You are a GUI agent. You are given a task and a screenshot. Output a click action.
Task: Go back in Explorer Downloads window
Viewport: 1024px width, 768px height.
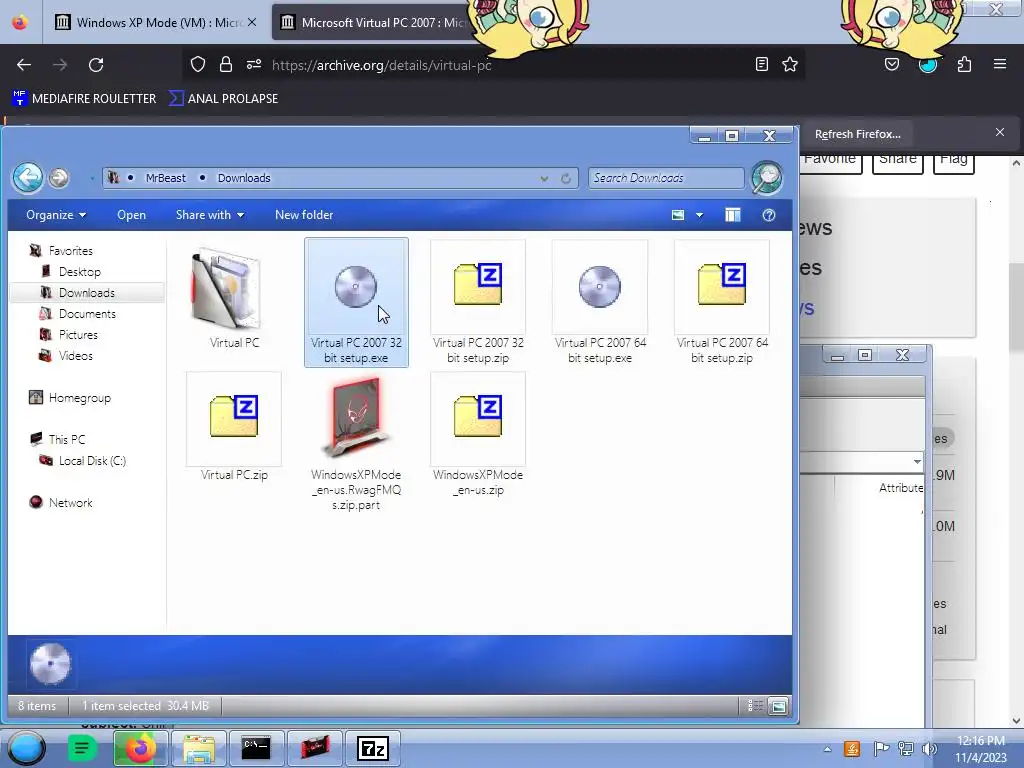(x=28, y=178)
